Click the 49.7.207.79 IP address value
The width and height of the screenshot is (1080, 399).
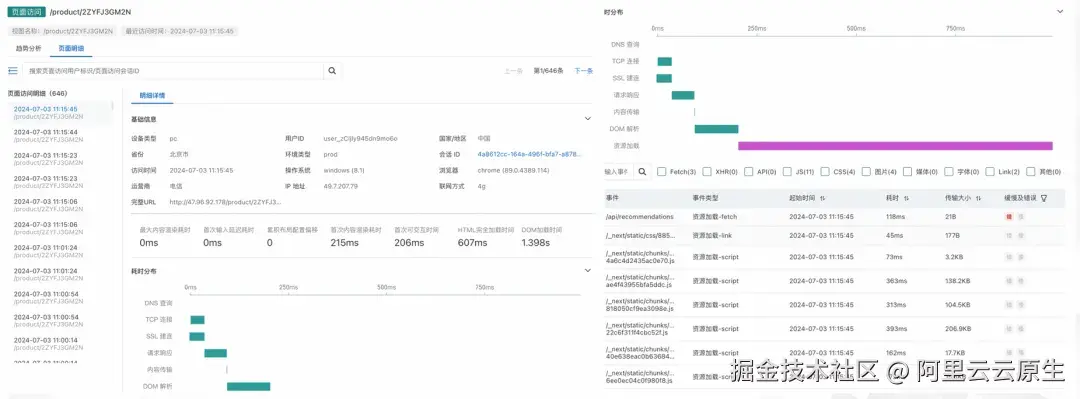pyautogui.click(x=342, y=186)
